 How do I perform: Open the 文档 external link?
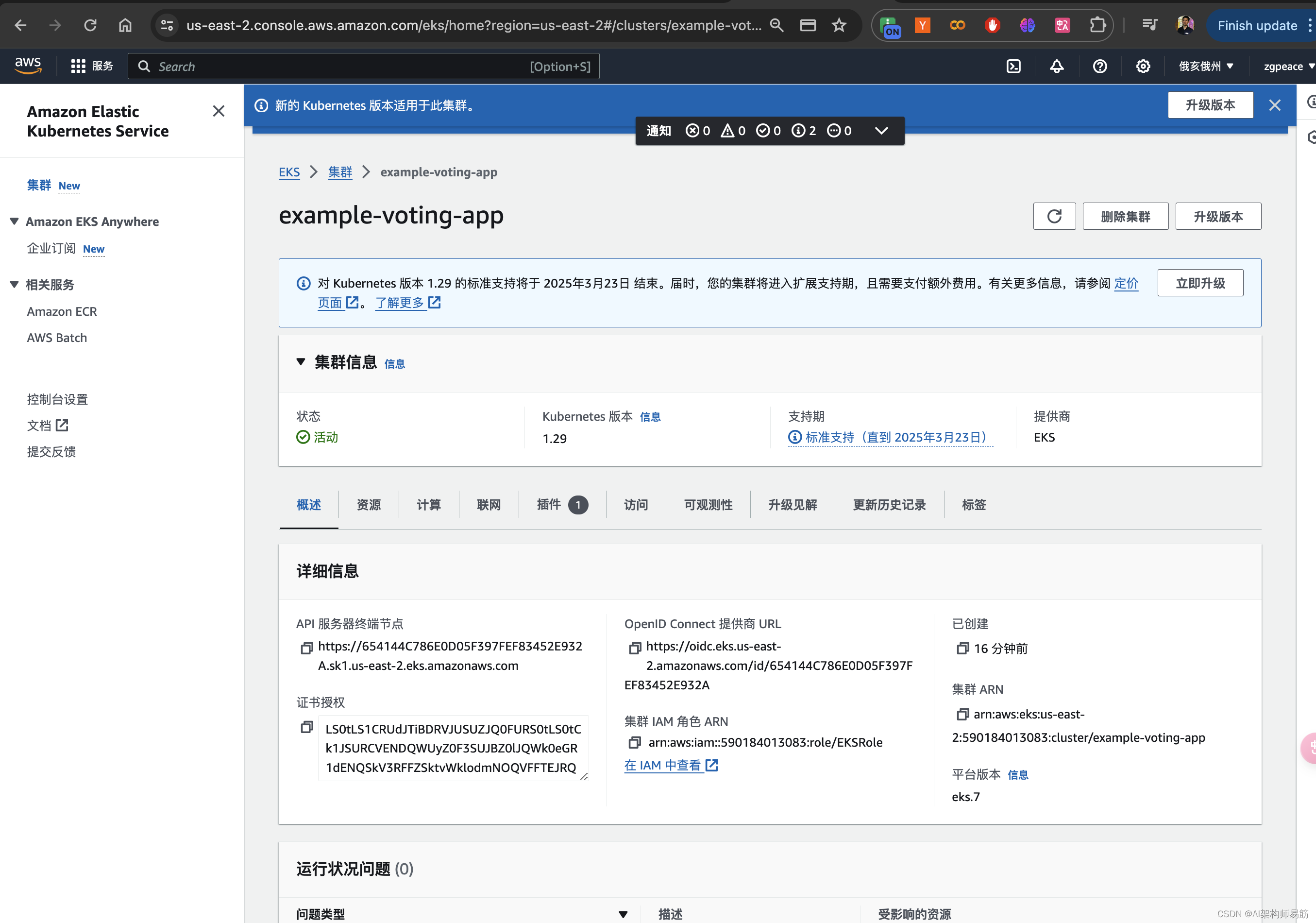click(48, 426)
